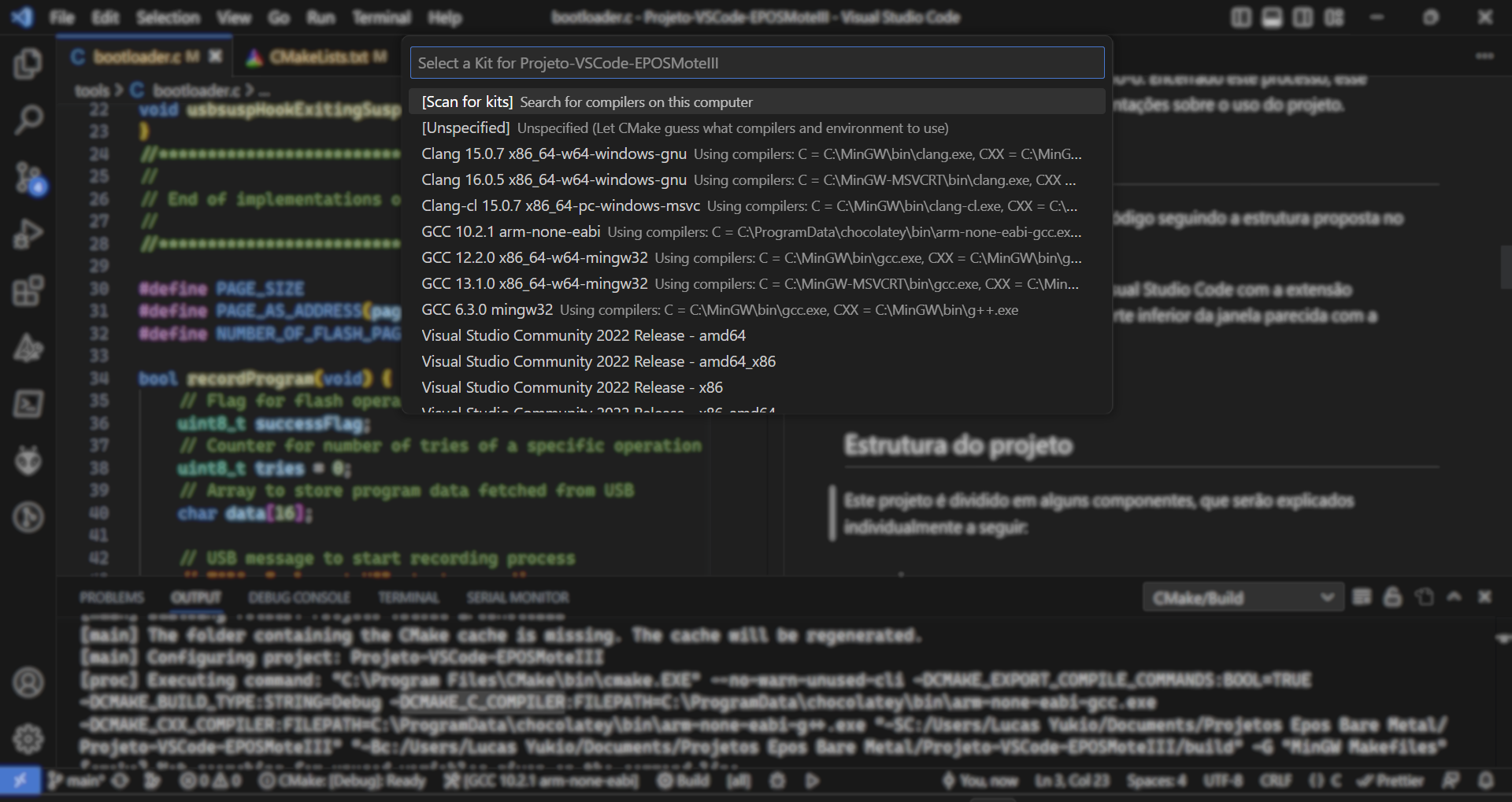Image resolution: width=1512 pixels, height=802 pixels.
Task: Switch to the DEBUG CONSOLE tab
Action: 299,597
